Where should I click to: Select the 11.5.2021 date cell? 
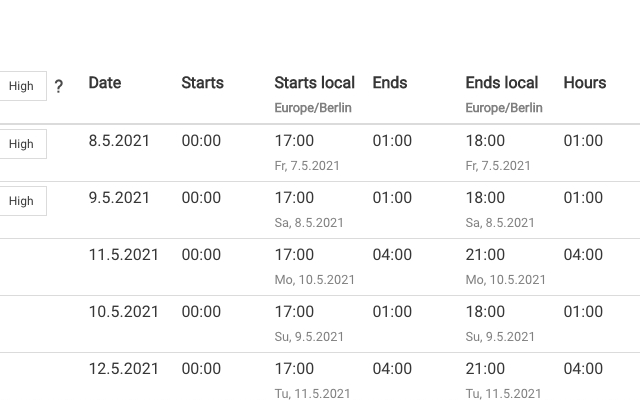pos(123,255)
